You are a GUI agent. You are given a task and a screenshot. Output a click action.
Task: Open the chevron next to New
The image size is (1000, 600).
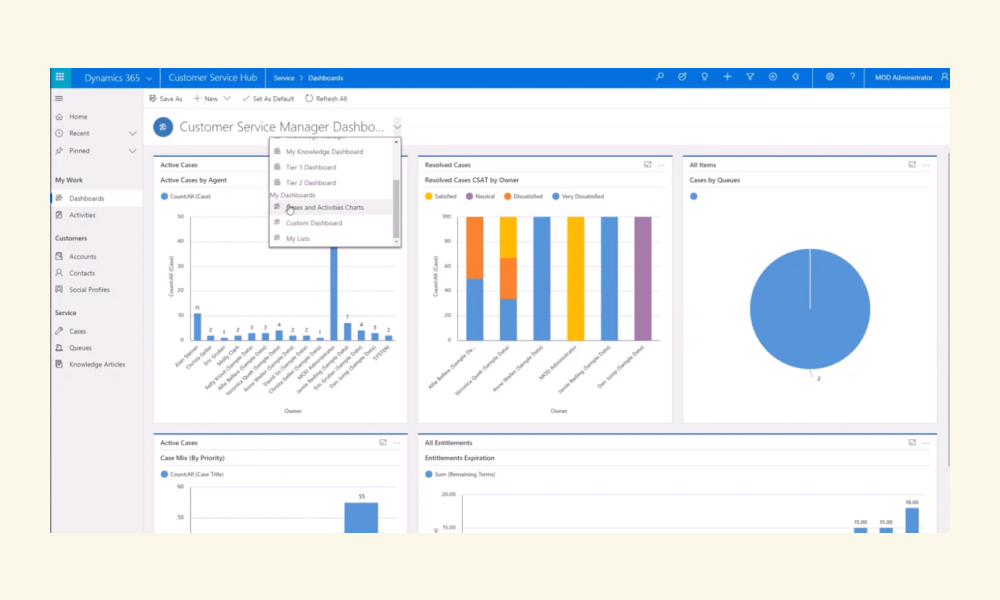point(227,99)
